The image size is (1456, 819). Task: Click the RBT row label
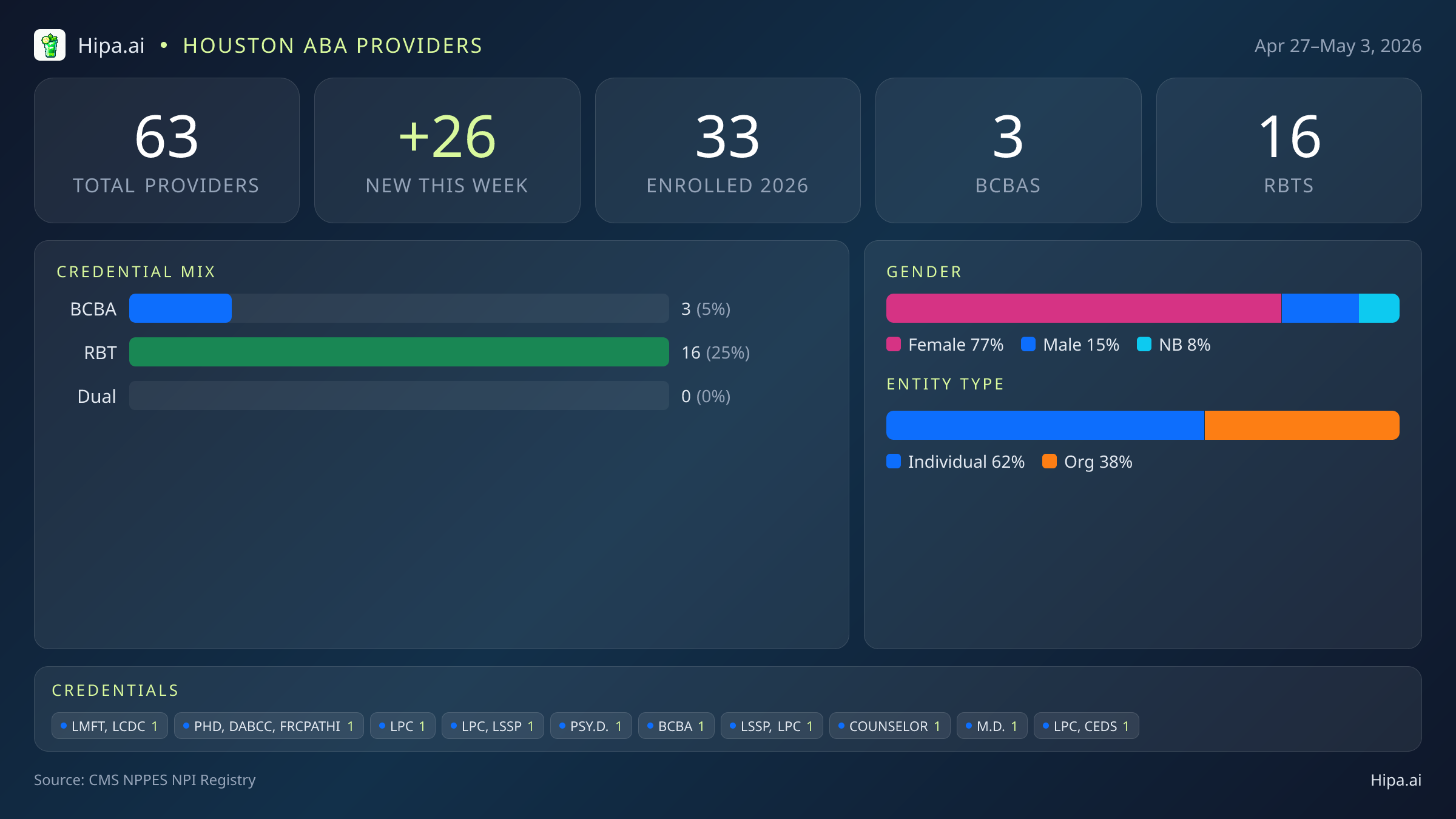click(100, 353)
